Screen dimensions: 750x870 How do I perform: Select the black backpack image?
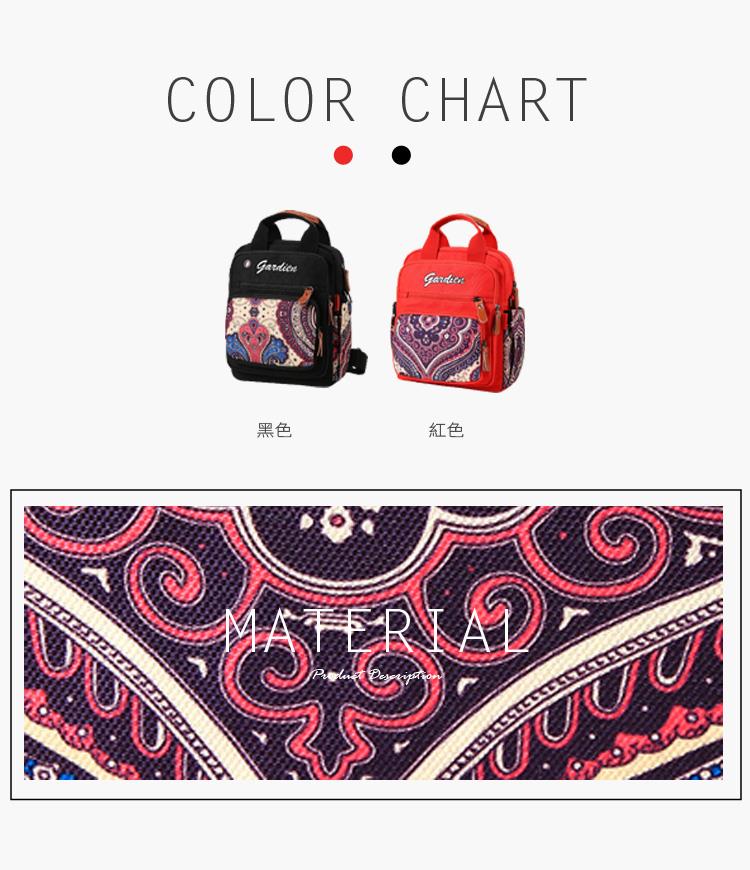pyautogui.click(x=297, y=299)
